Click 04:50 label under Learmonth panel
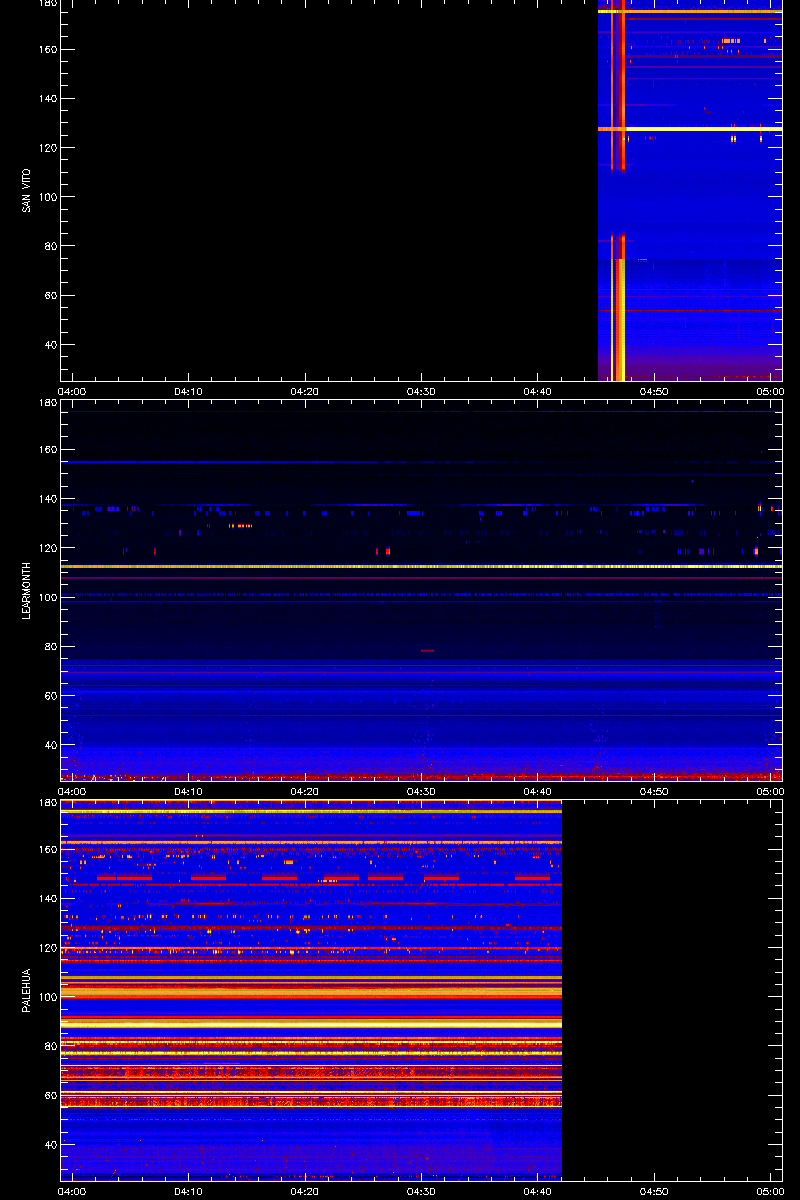The image size is (800, 1200). click(x=654, y=791)
